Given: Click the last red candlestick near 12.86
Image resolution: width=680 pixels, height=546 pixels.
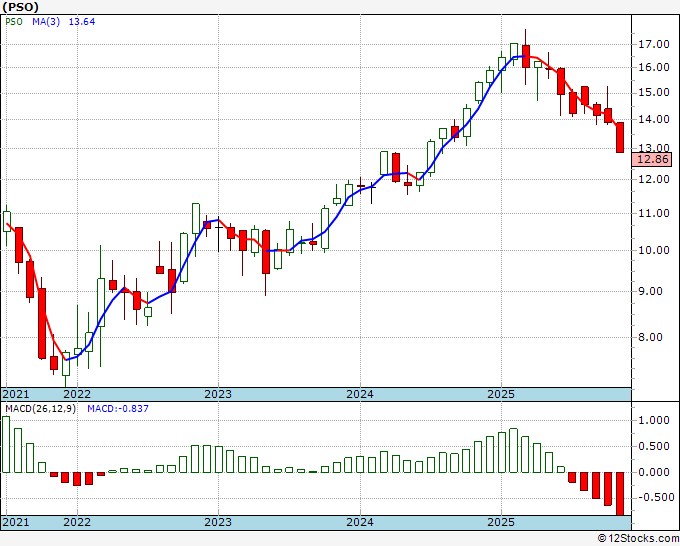Looking at the screenshot, I should point(620,137).
